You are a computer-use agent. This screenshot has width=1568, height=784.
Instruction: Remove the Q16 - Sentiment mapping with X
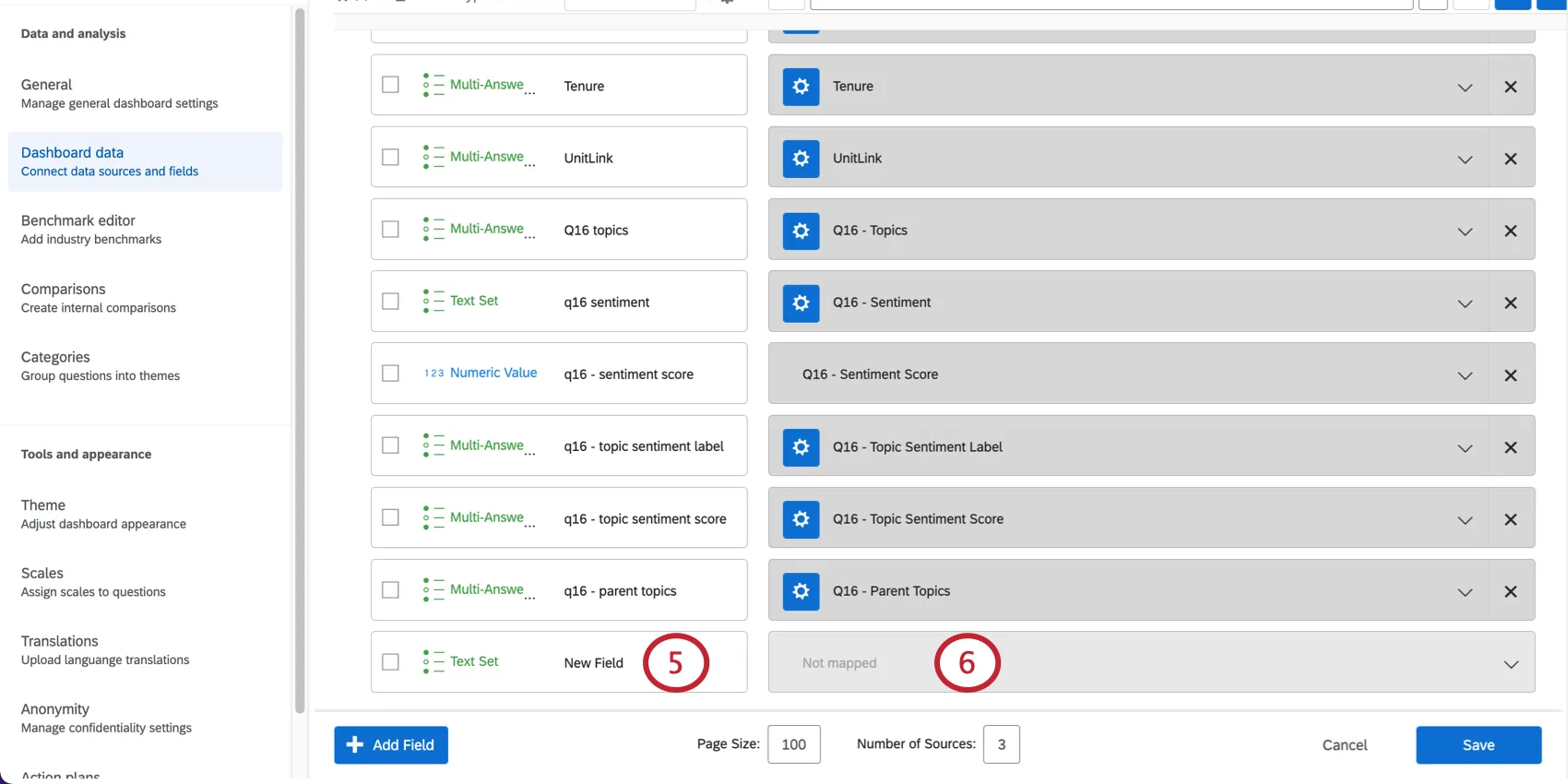point(1510,303)
